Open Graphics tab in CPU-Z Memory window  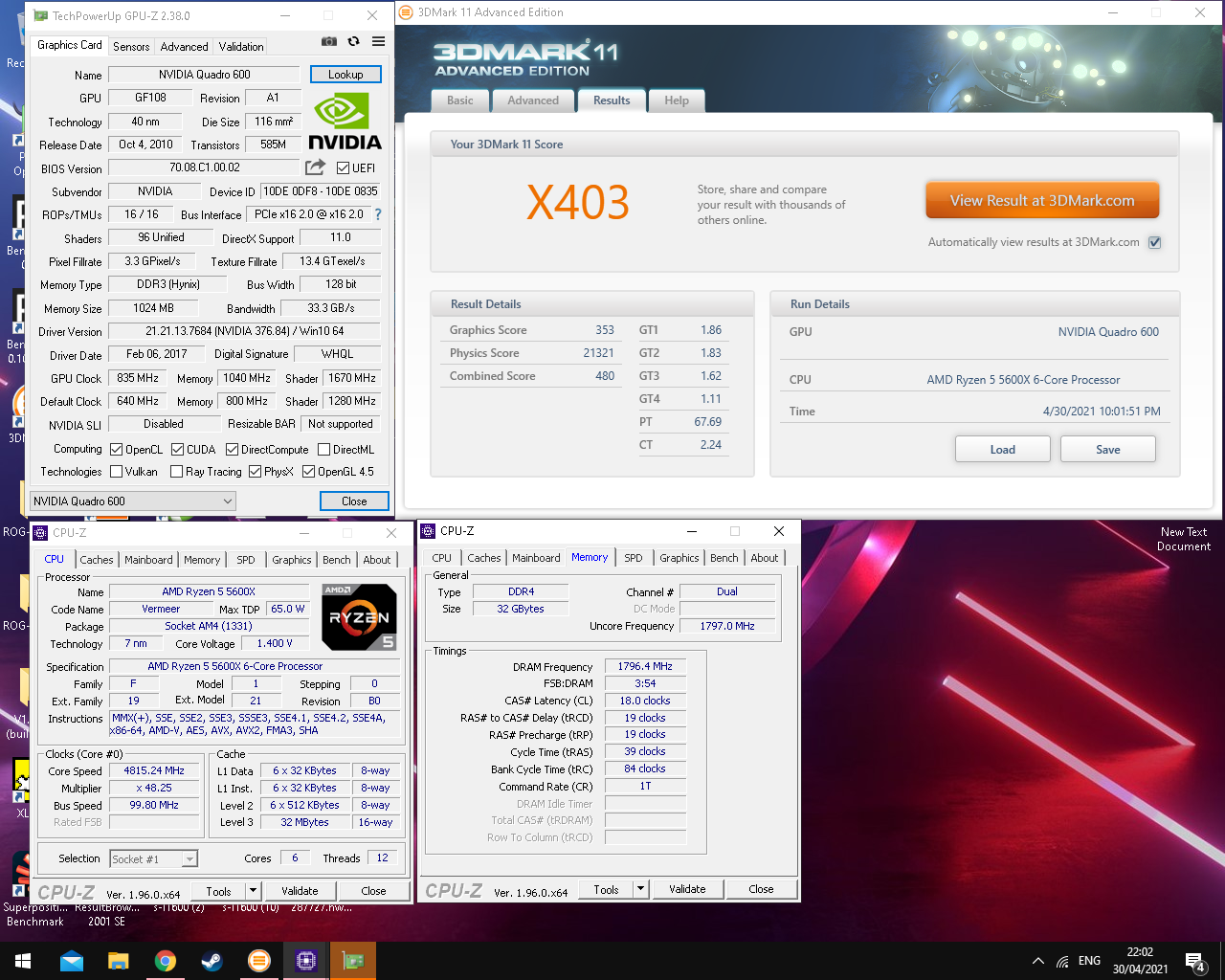679,558
